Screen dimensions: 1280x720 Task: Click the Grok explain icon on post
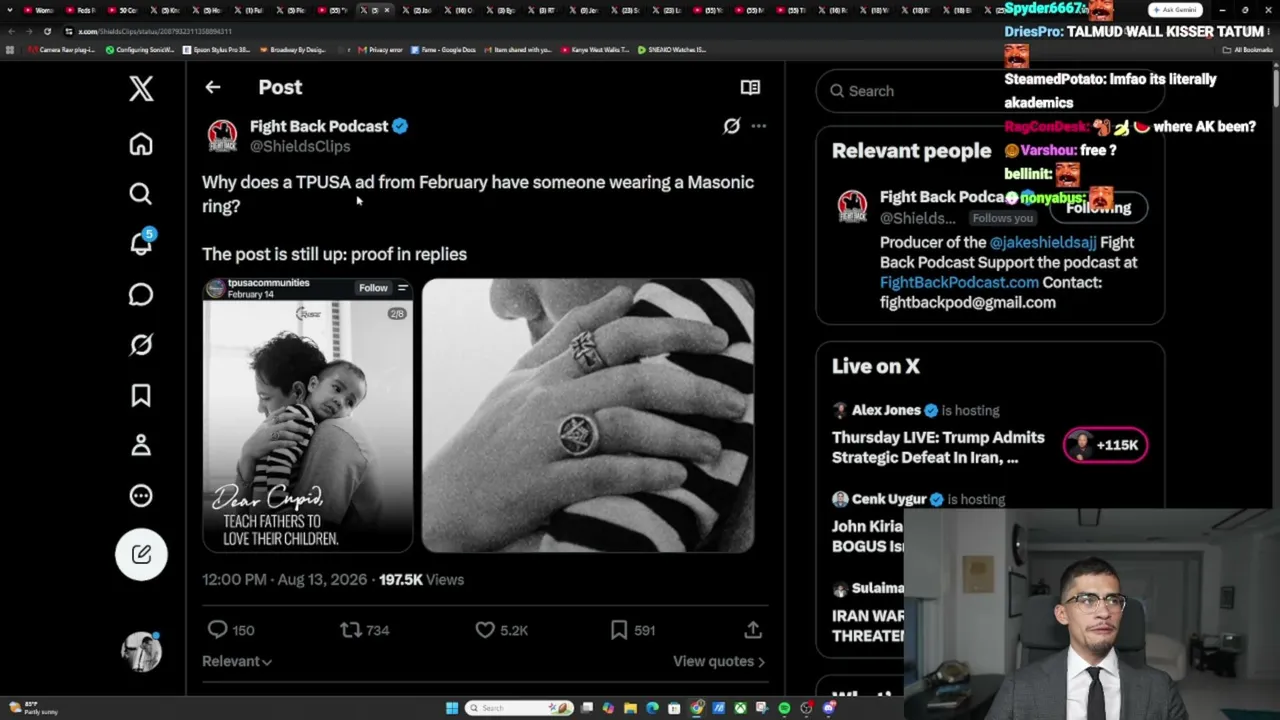(x=732, y=126)
